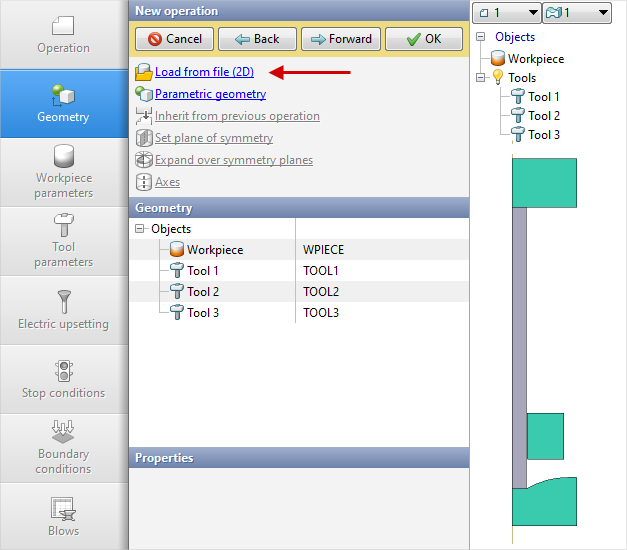Click the Geometry sidebar icon

point(64,94)
